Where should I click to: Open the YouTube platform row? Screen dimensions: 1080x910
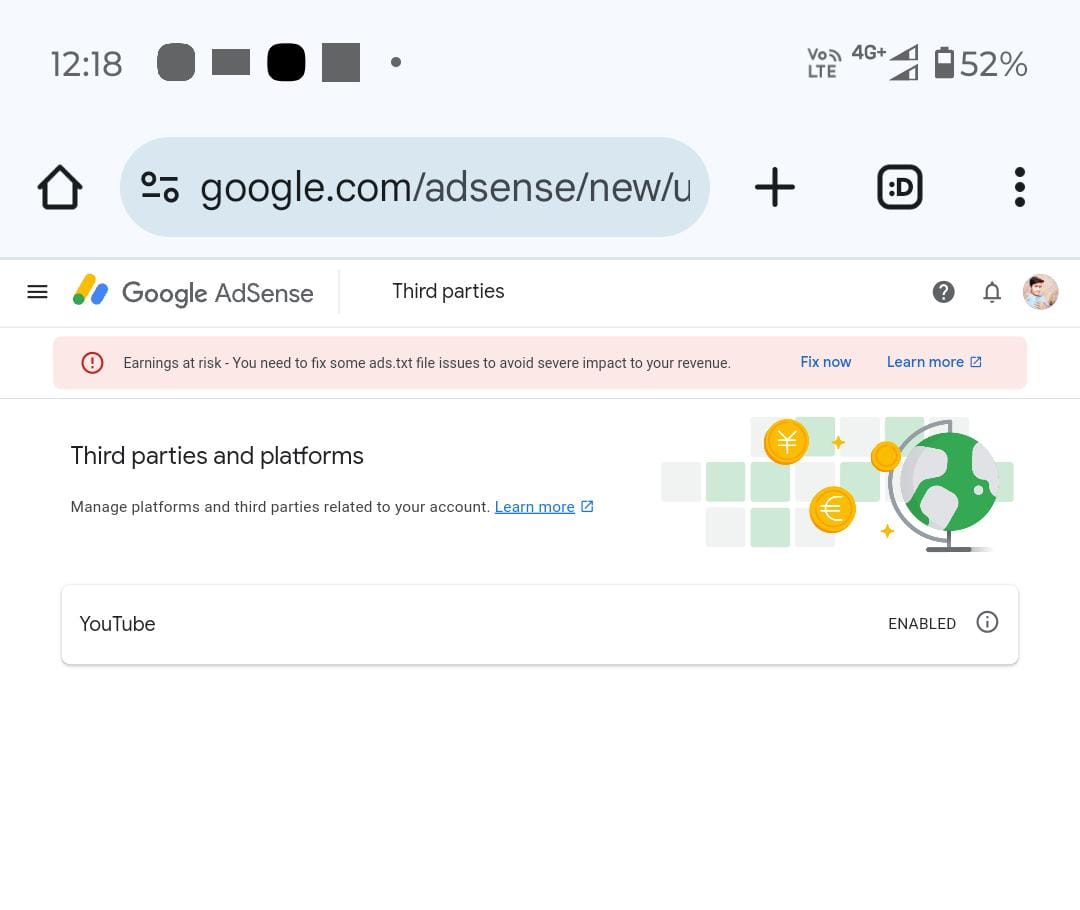[x=540, y=624]
